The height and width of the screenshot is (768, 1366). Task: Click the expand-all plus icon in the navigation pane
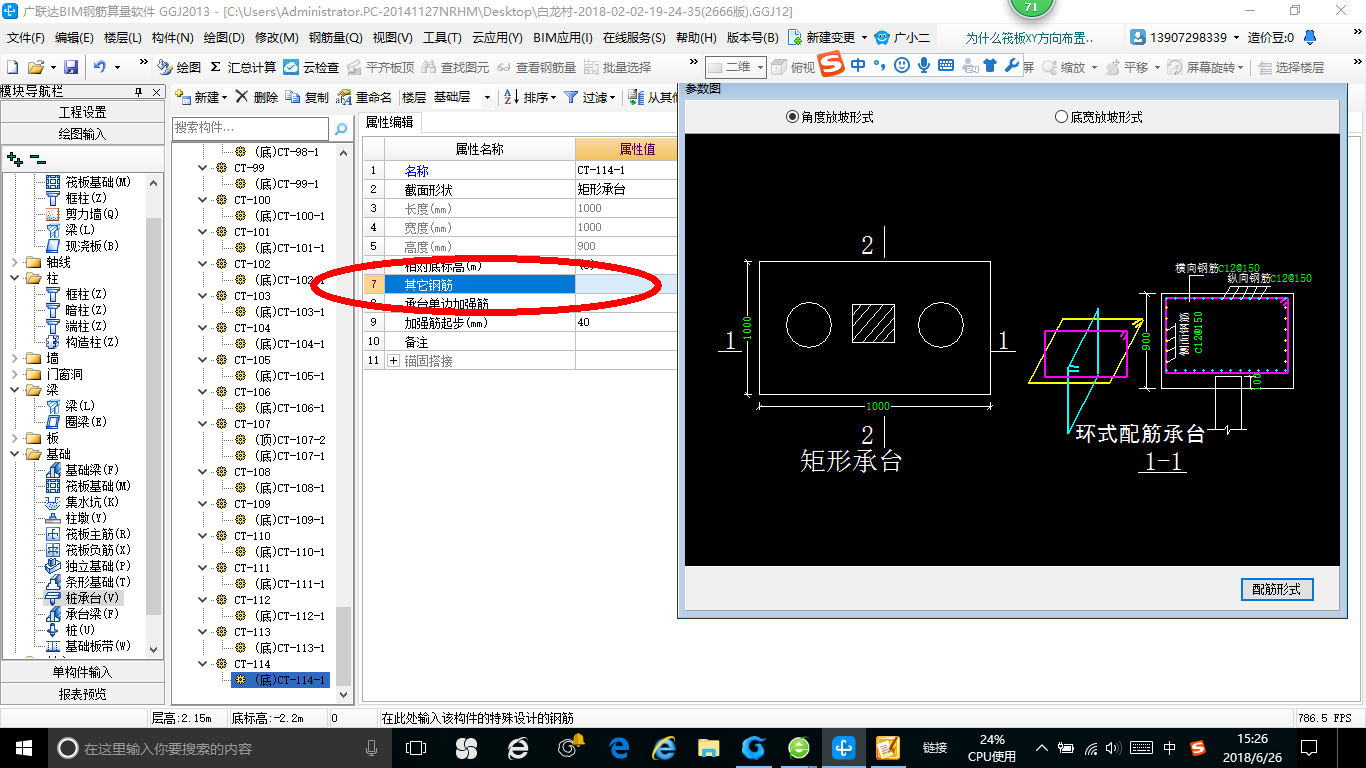(14, 159)
